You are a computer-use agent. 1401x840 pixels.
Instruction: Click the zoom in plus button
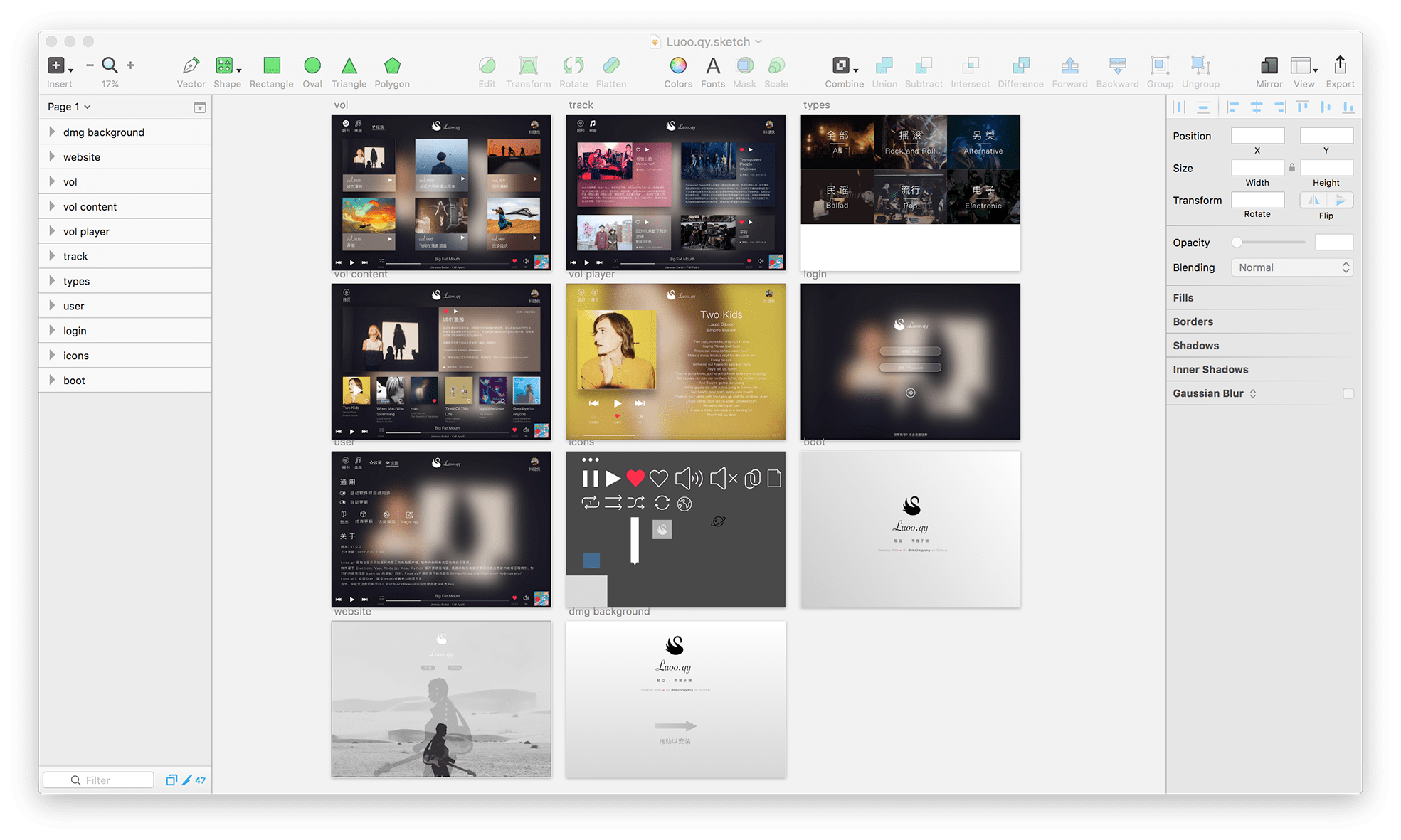point(130,65)
